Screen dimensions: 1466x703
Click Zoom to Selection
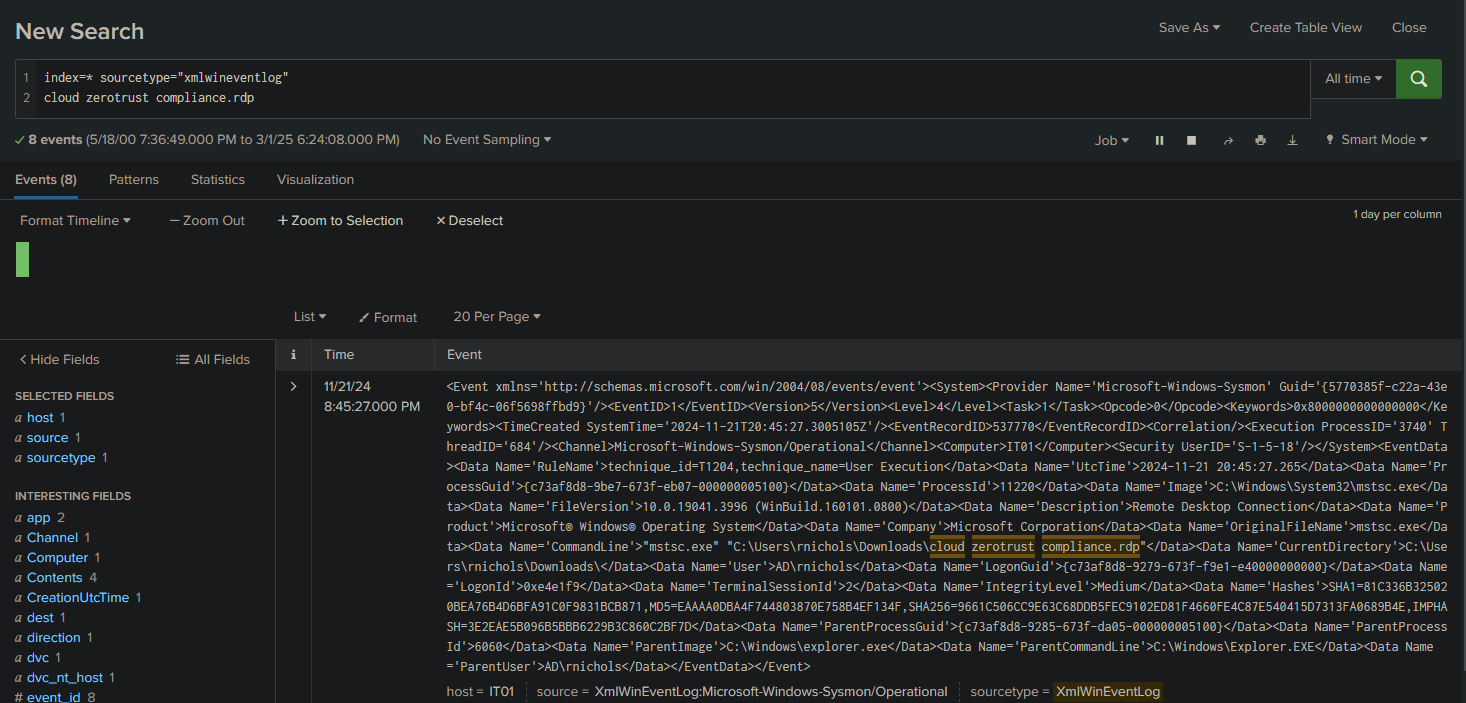(340, 220)
